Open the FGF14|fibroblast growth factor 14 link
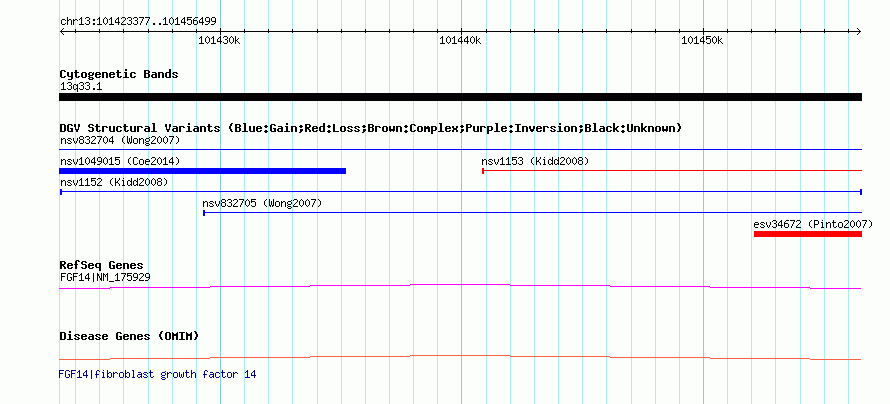Viewport: 890px width, 404px height. click(x=157, y=374)
